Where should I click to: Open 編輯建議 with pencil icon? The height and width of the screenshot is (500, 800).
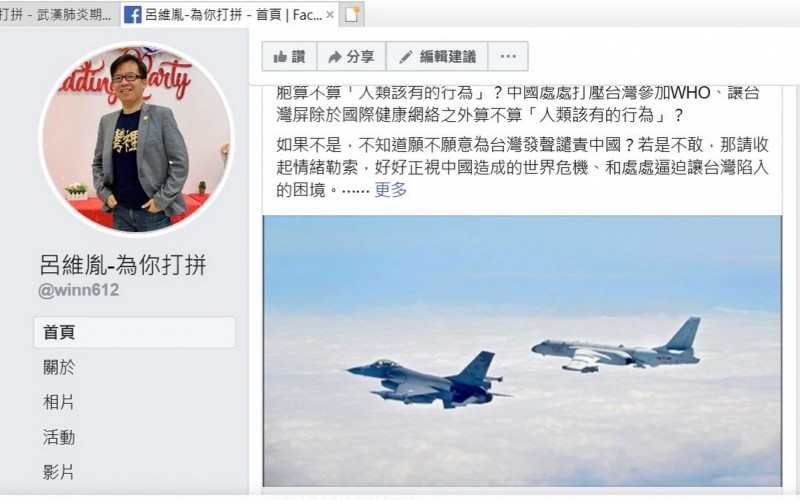pos(437,57)
